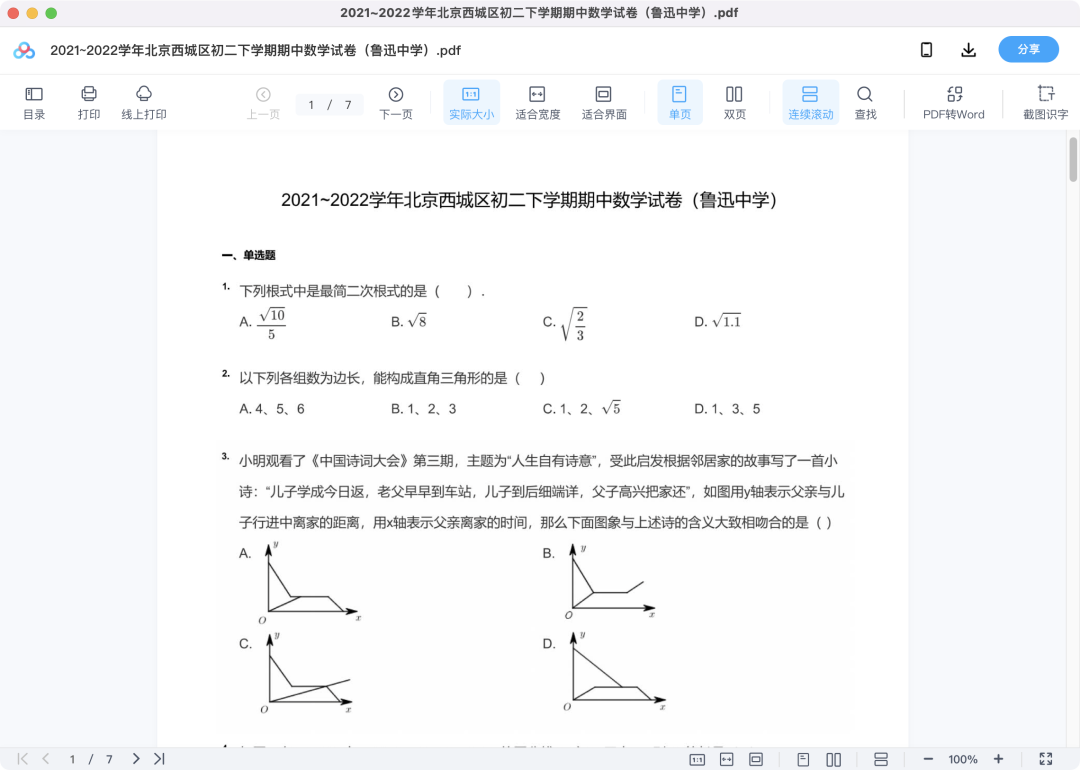Go to 上一页 previous page
The width and height of the screenshot is (1080, 770).
tap(263, 102)
